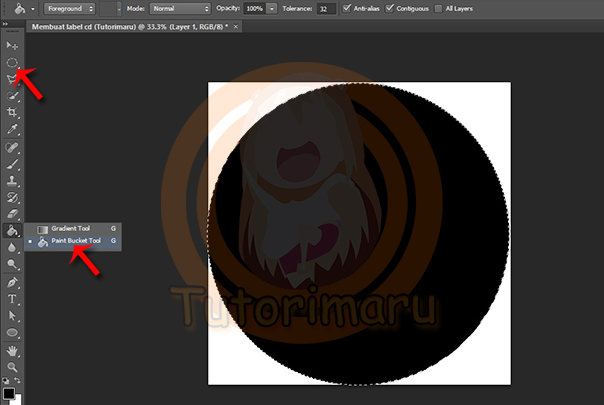Select the Pen tool
This screenshot has width=604, height=405.
coord(12,282)
